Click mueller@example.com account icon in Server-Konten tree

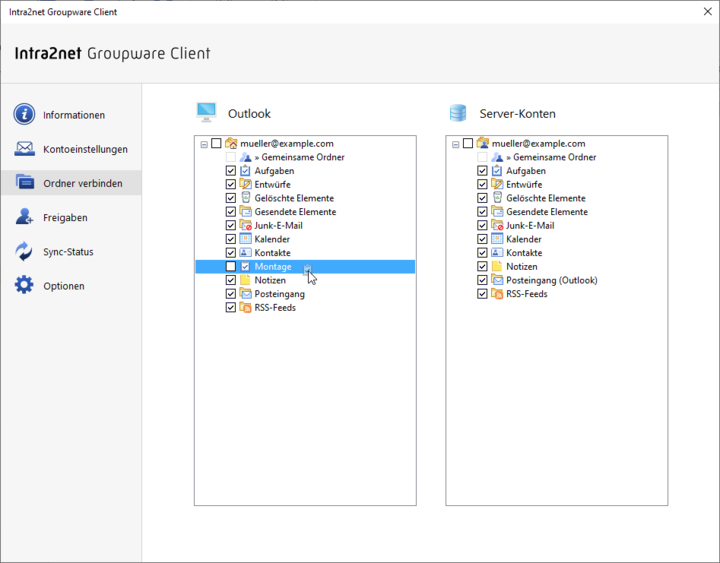pos(483,143)
